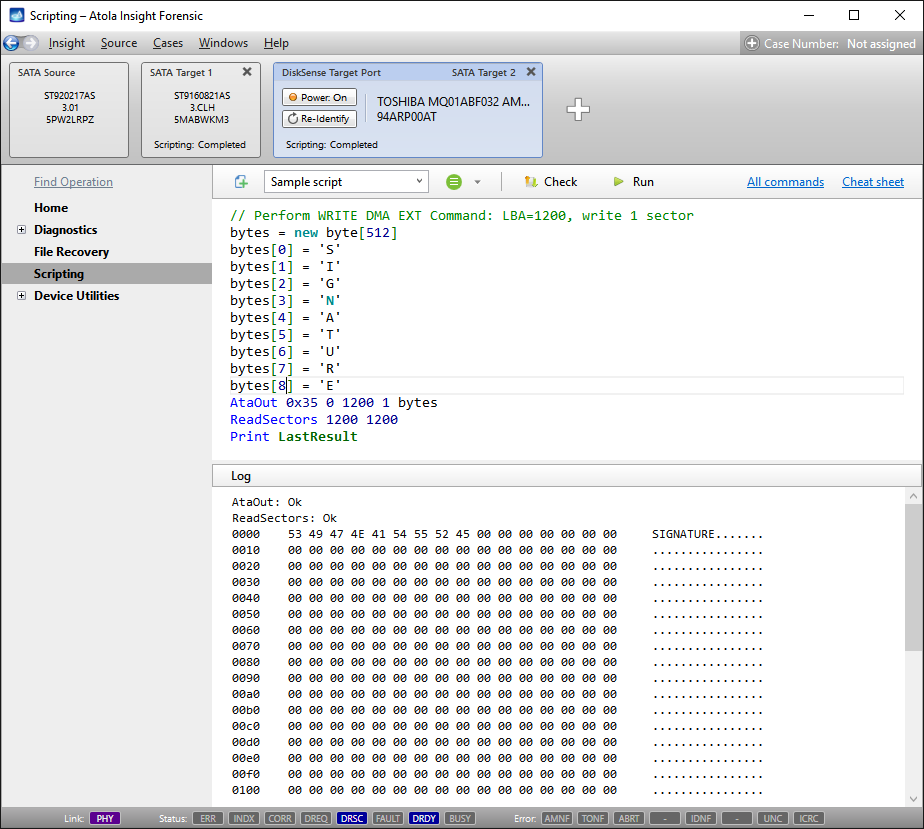Open the All commands link
This screenshot has height=829, width=924.
(785, 181)
